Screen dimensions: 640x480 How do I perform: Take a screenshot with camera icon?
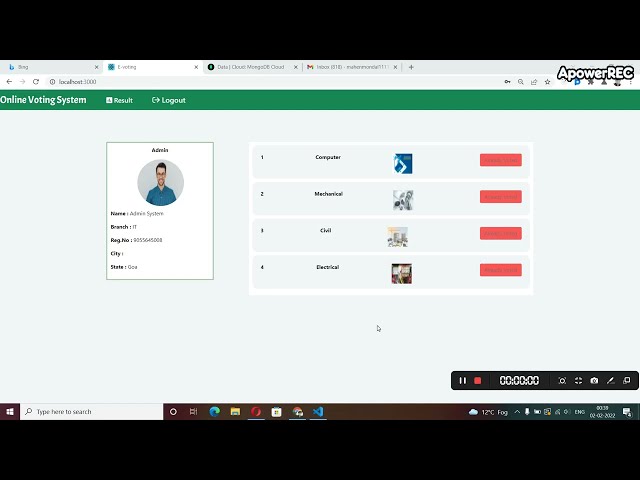[x=594, y=380]
